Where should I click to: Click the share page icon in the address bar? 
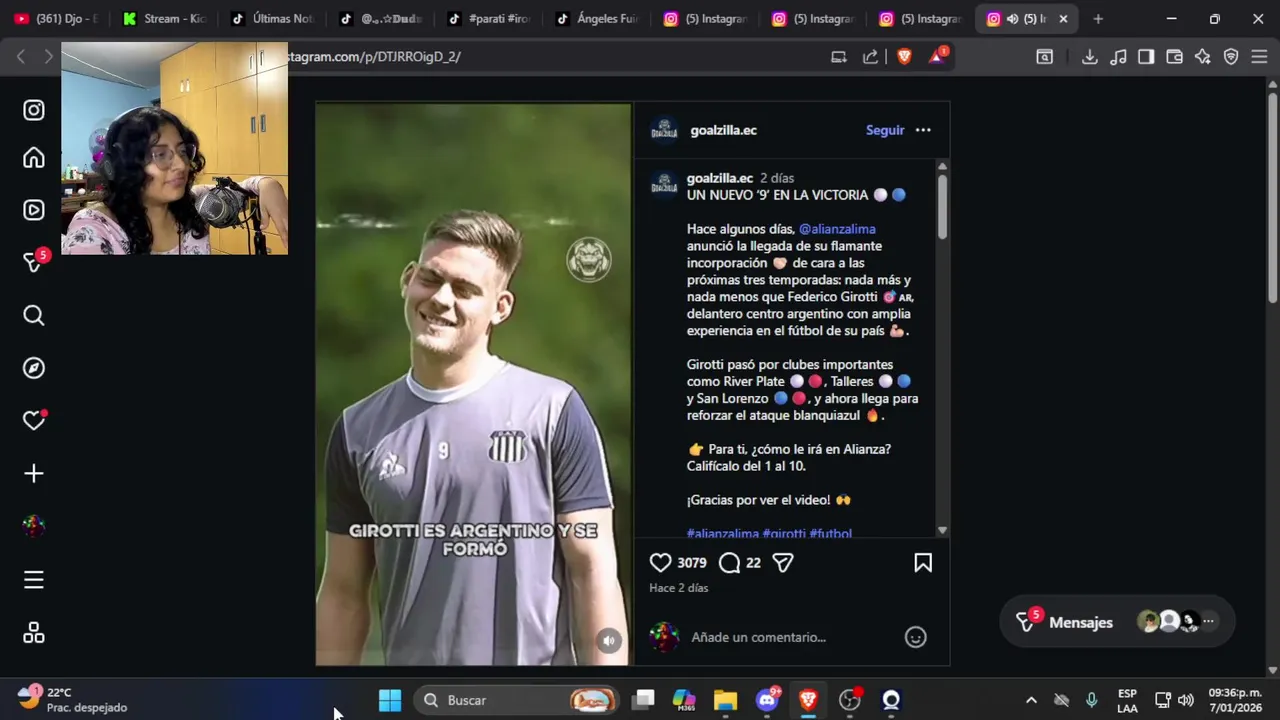(x=871, y=57)
